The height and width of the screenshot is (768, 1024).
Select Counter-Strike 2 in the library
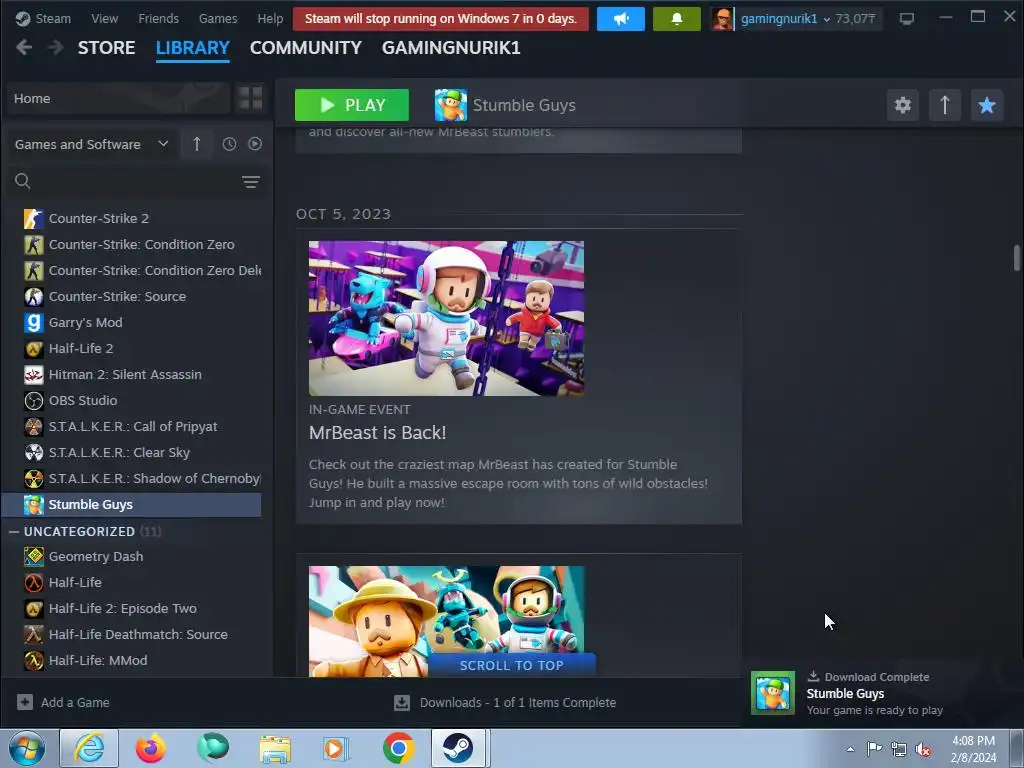(x=99, y=218)
